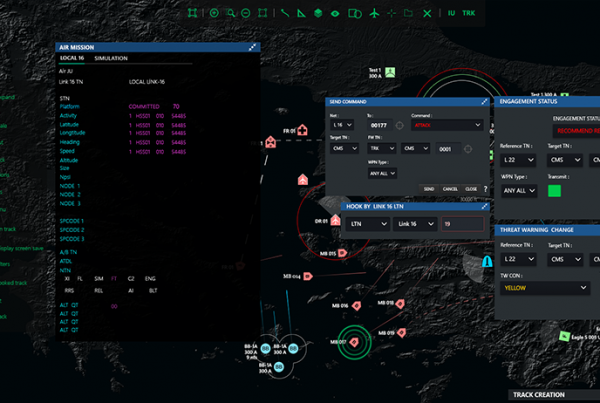The image size is (600, 403).
Task: Select the aircraft icon in toolbar
Action: pyautogui.click(x=374, y=13)
